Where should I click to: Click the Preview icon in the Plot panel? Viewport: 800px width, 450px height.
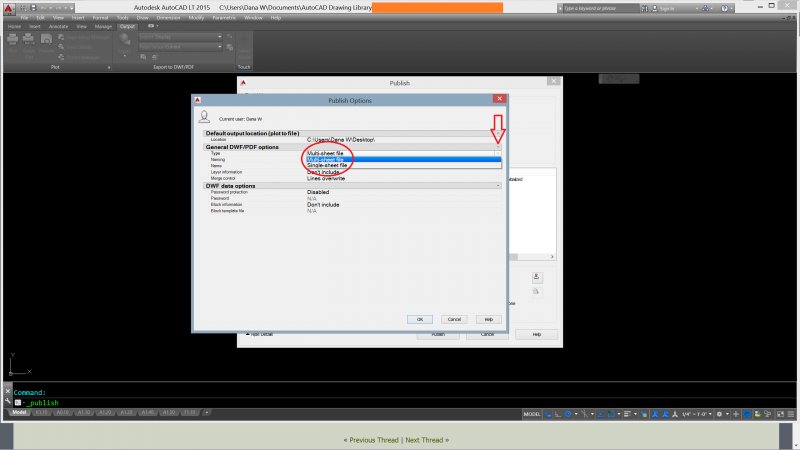[46, 39]
